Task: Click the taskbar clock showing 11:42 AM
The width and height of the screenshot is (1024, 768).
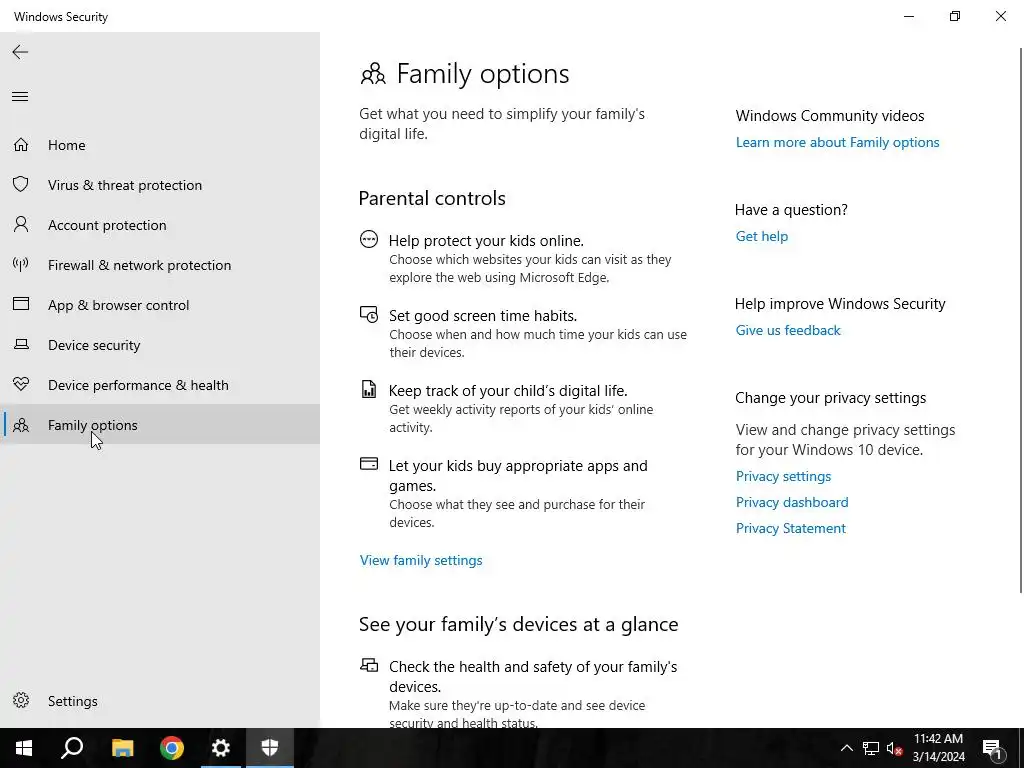Action: click(938, 748)
